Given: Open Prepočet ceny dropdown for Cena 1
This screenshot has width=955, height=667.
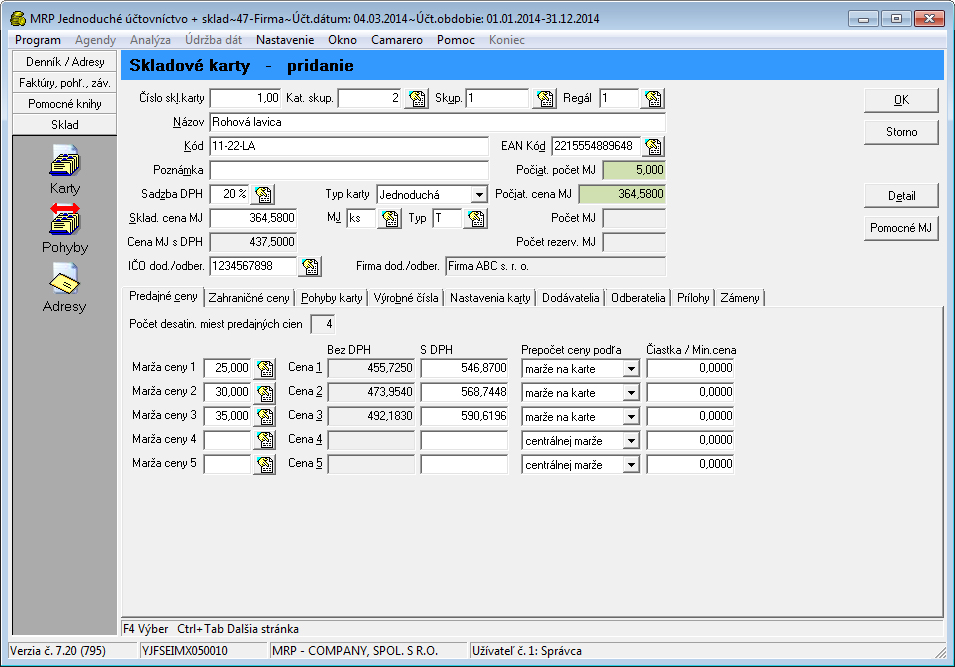Looking at the screenshot, I should click(x=630, y=369).
